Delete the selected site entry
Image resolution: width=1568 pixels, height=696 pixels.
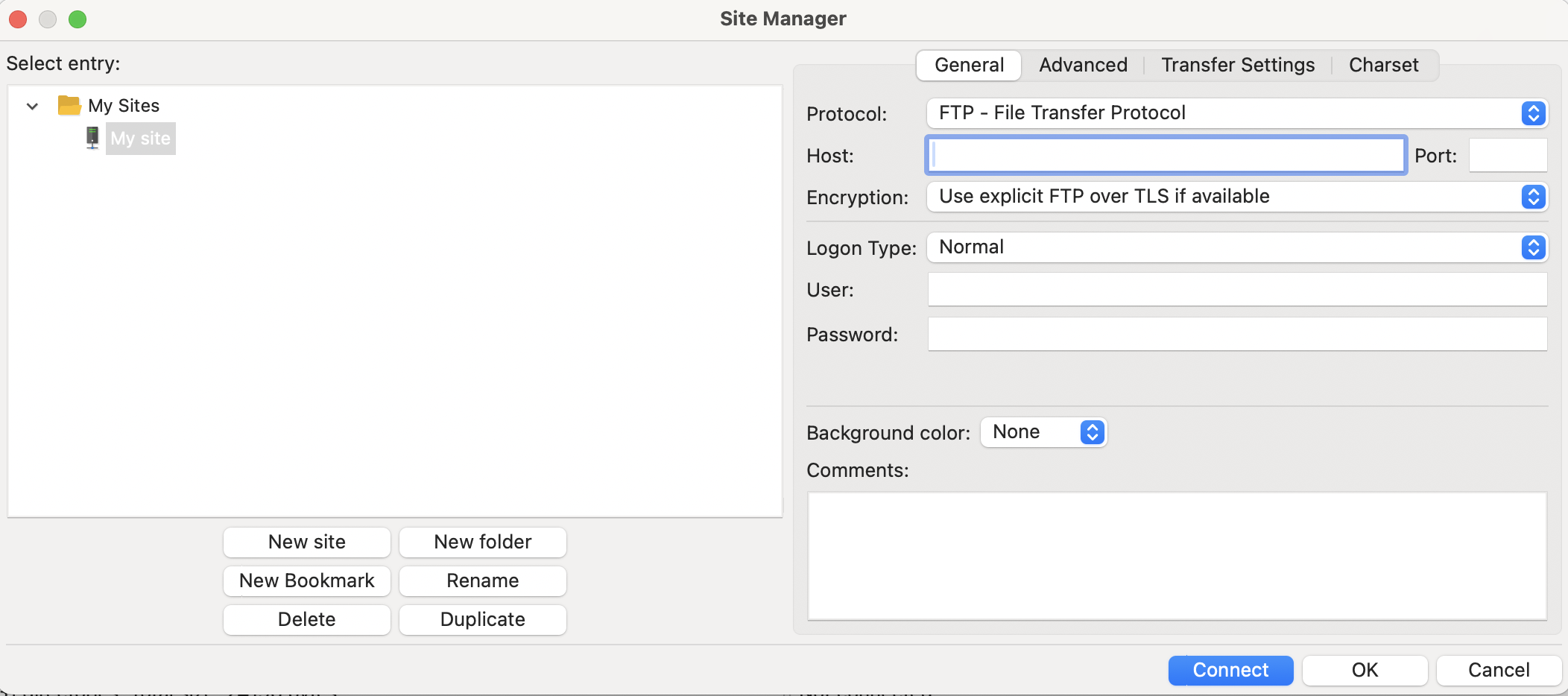(306, 619)
